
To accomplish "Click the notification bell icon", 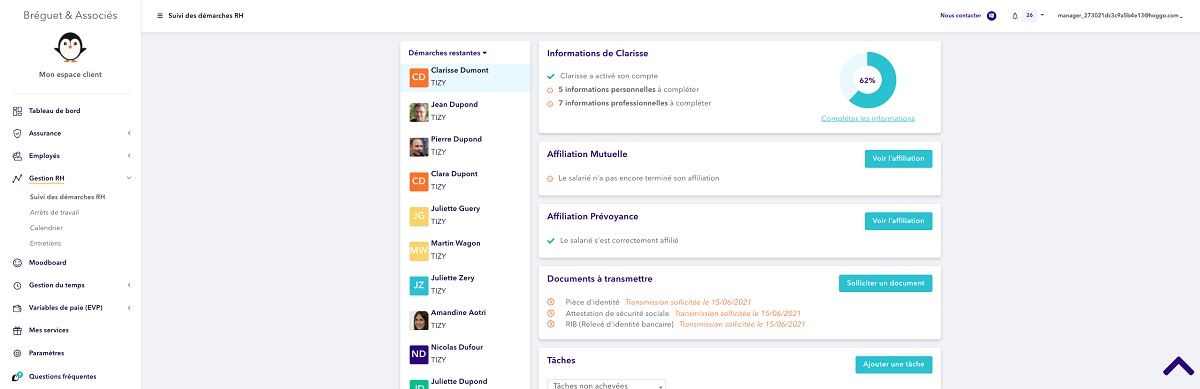I will pyautogui.click(x=1015, y=16).
